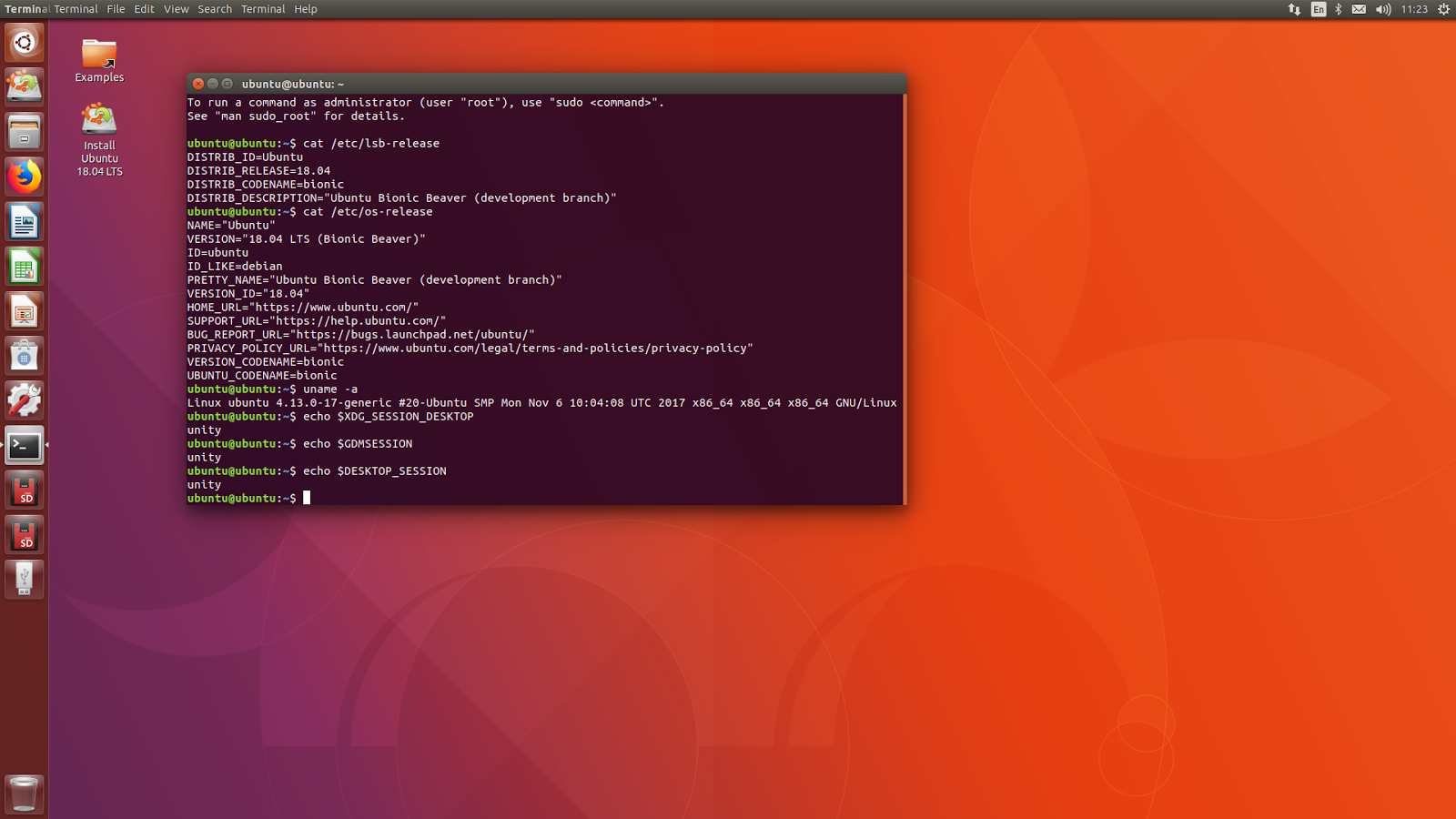Open the Search menu
This screenshot has height=819, width=1456.
(x=215, y=9)
